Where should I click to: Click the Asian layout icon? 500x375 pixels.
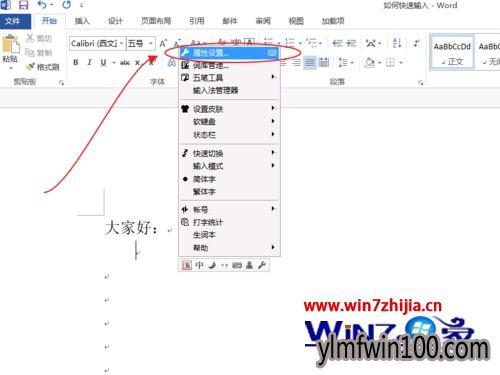tap(370, 43)
